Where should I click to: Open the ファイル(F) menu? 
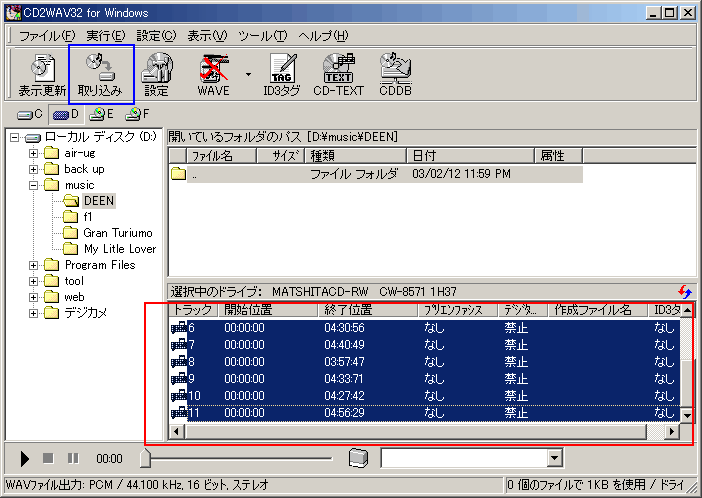click(46, 35)
